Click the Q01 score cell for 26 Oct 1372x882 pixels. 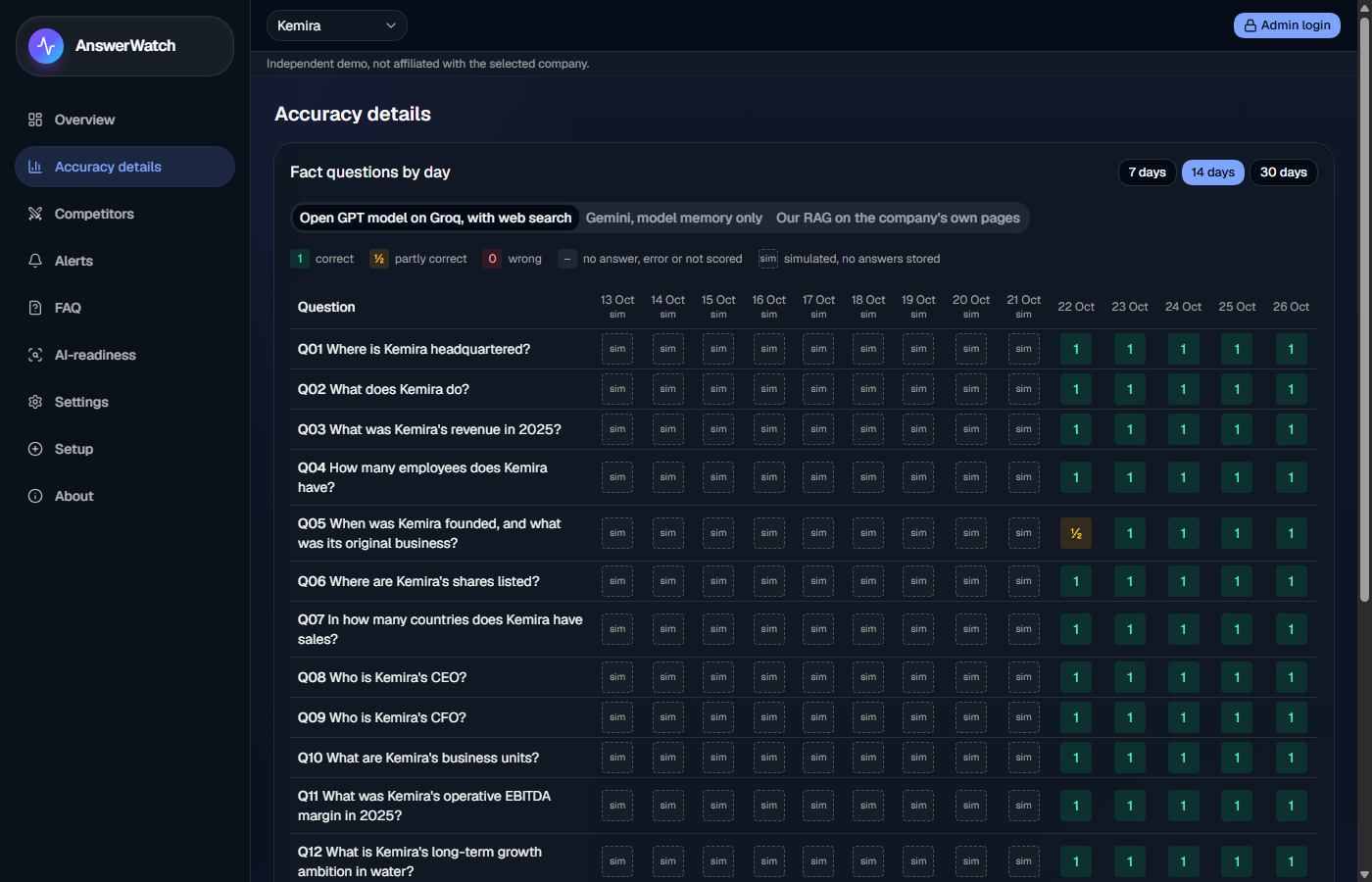(1292, 349)
